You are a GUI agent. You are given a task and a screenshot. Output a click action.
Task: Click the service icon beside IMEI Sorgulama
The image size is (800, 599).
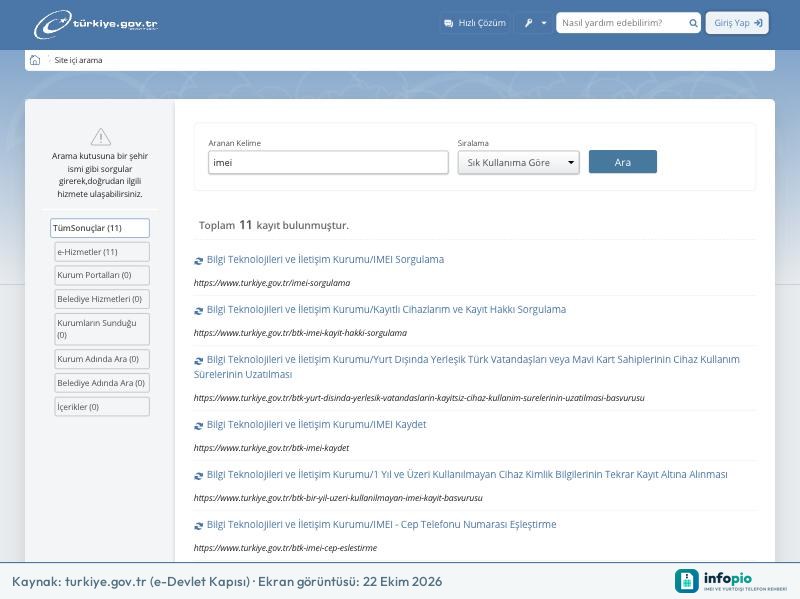pyautogui.click(x=198, y=261)
